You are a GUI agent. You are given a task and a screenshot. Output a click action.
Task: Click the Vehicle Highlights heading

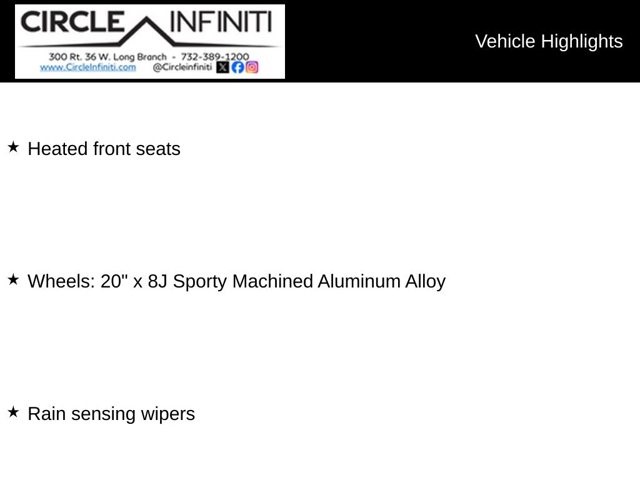pos(549,42)
